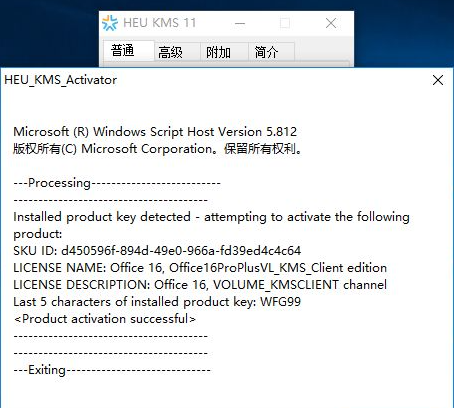Viewport: 454px width, 408px height.
Task: Click the ---Exiting--- separator line
Action: pyautogui.click(x=112, y=370)
